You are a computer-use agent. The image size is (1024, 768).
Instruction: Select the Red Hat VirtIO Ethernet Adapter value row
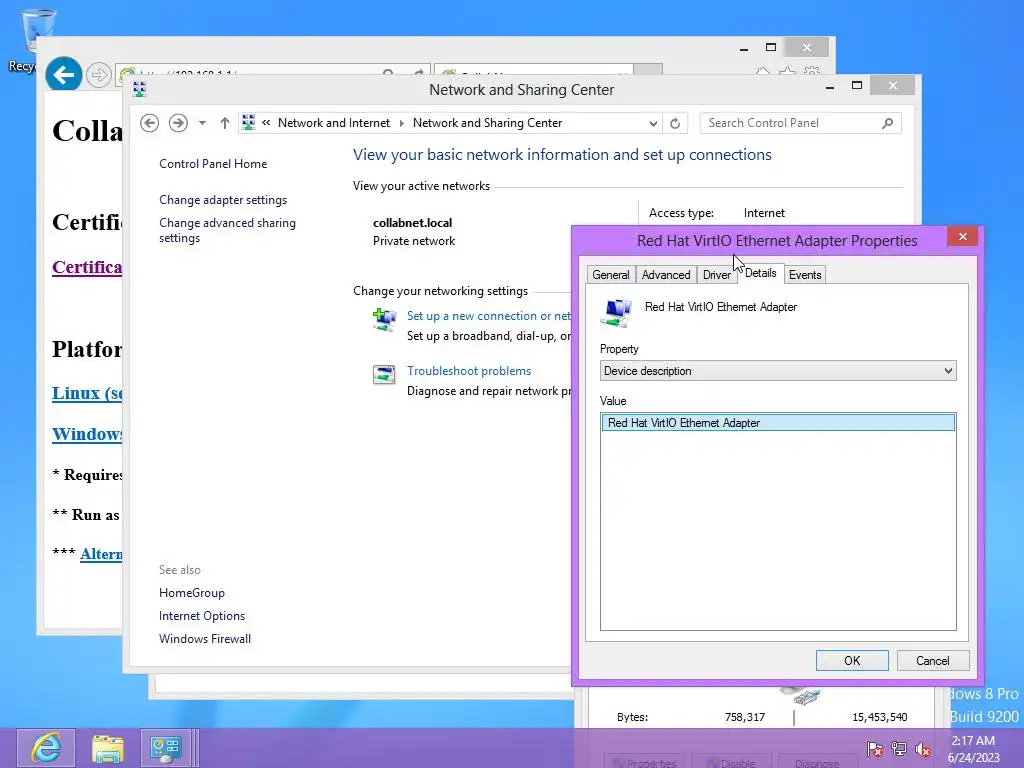coord(778,423)
